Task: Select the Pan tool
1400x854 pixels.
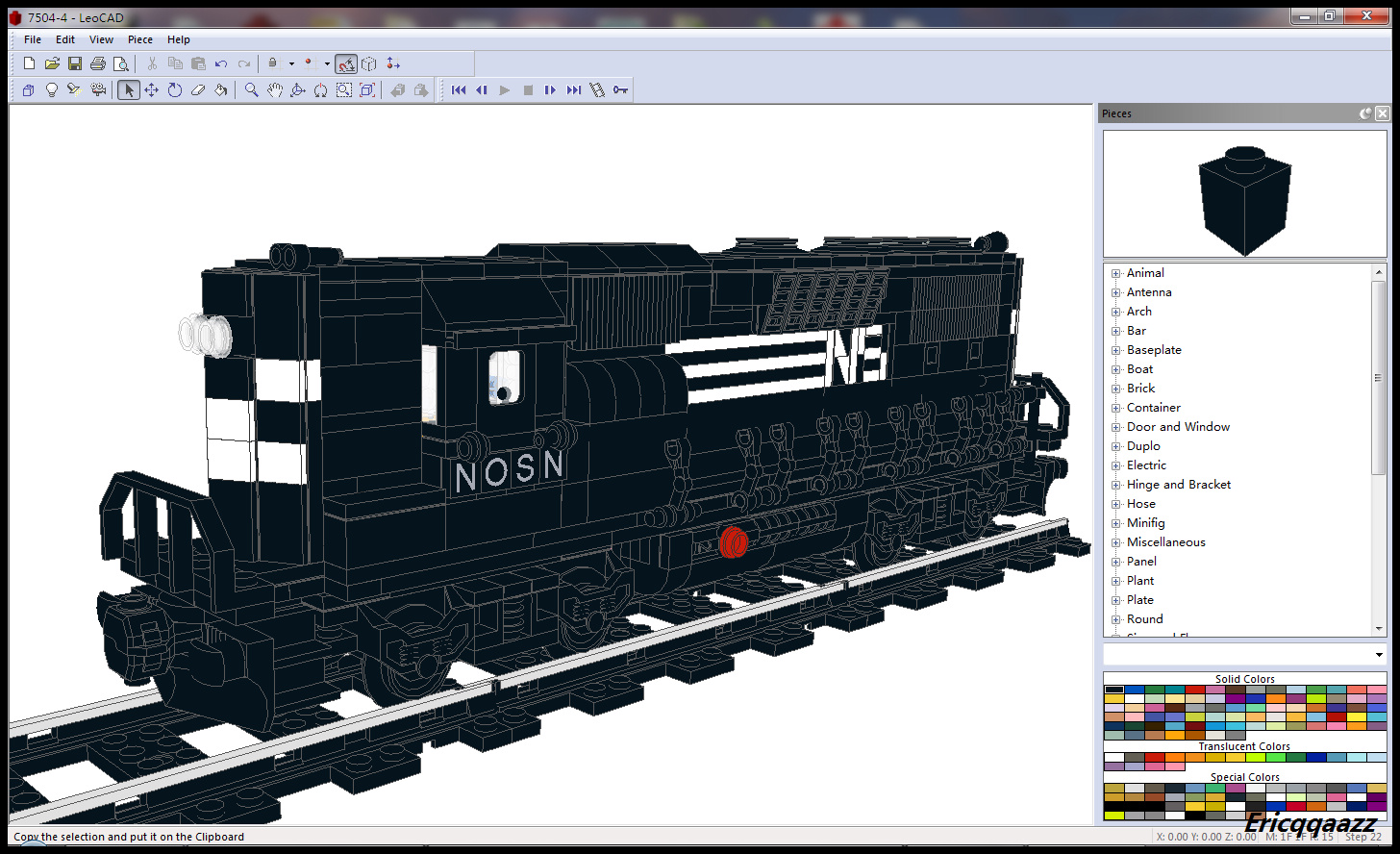Action: pos(276,89)
